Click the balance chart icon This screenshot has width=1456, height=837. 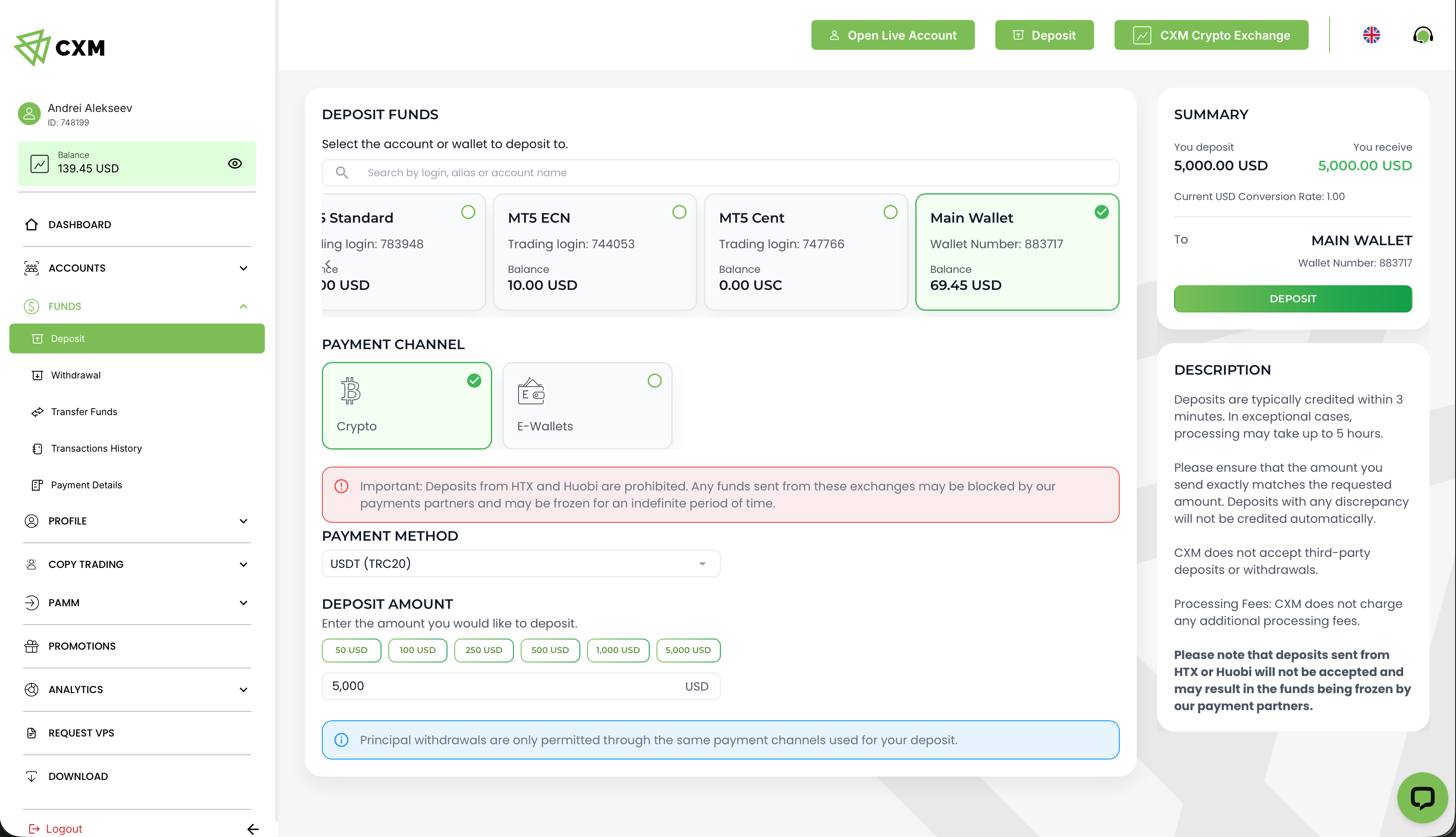[x=40, y=164]
